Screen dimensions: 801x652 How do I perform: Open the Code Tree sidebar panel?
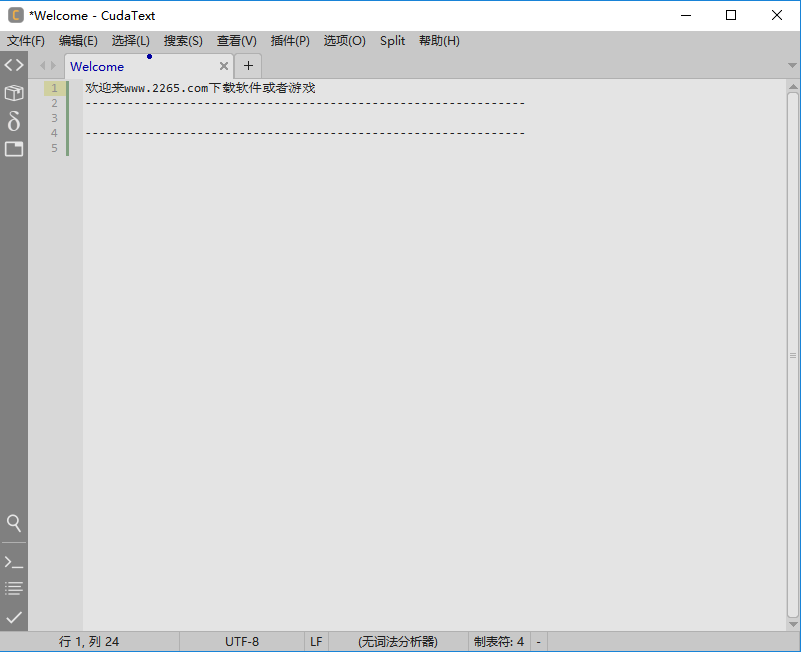(13, 64)
